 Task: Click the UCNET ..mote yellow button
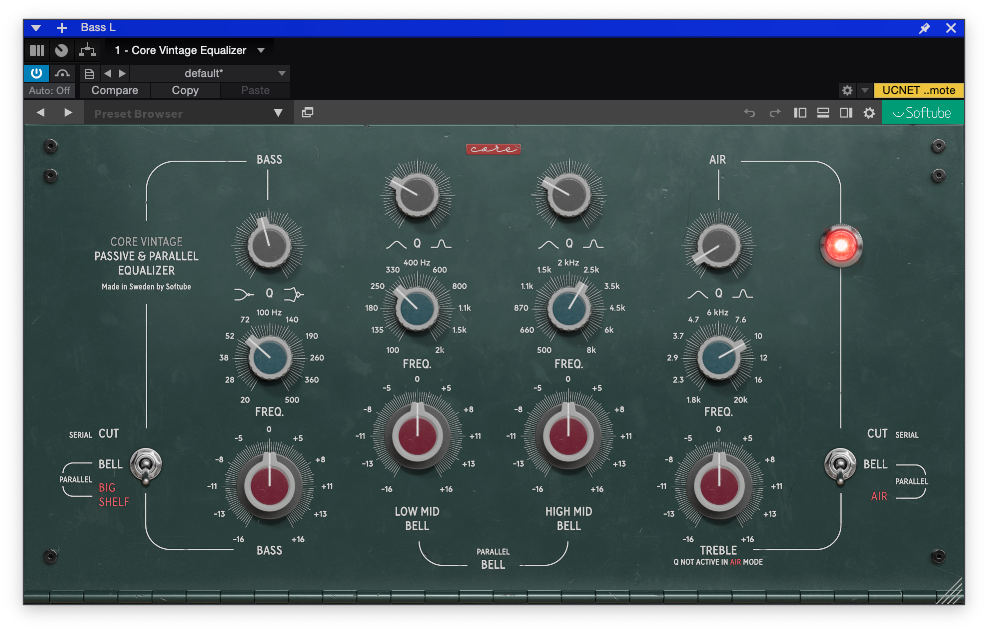(x=918, y=90)
